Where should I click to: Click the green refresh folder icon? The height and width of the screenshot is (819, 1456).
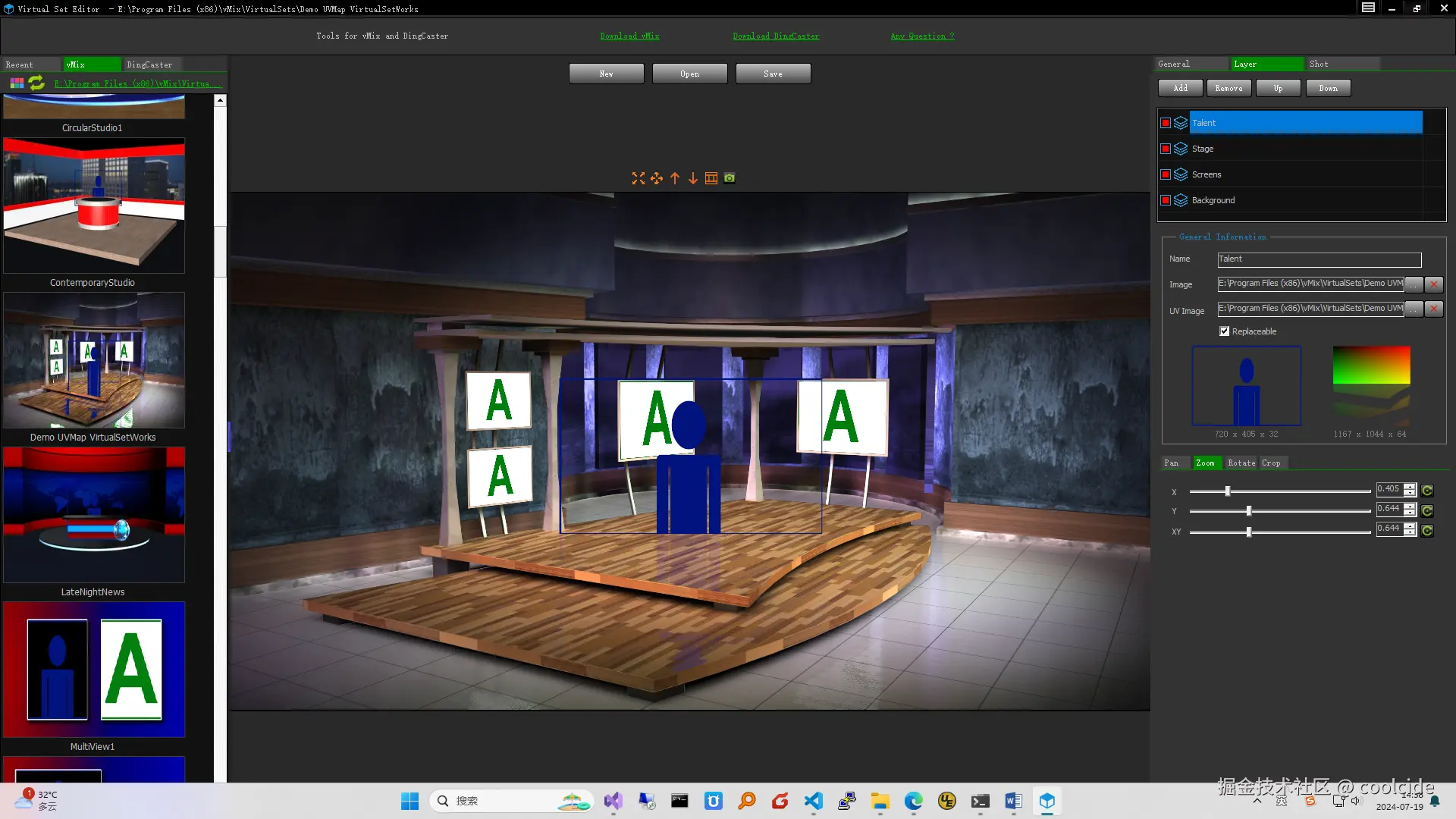pos(36,83)
